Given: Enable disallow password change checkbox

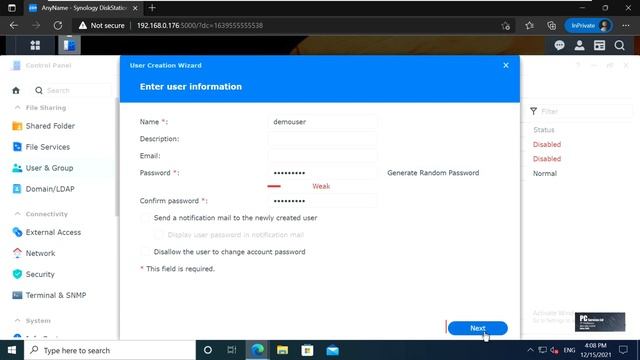Looking at the screenshot, I should (145, 252).
